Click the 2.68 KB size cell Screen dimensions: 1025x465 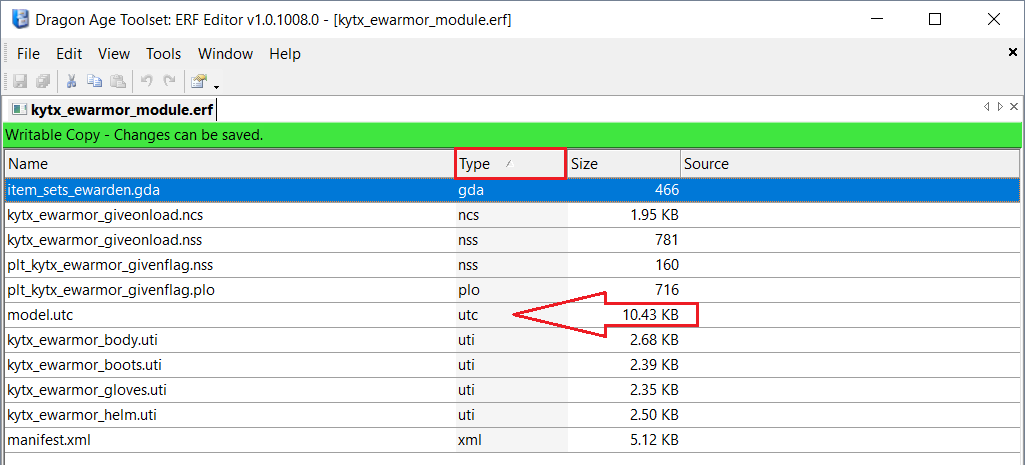pos(623,339)
